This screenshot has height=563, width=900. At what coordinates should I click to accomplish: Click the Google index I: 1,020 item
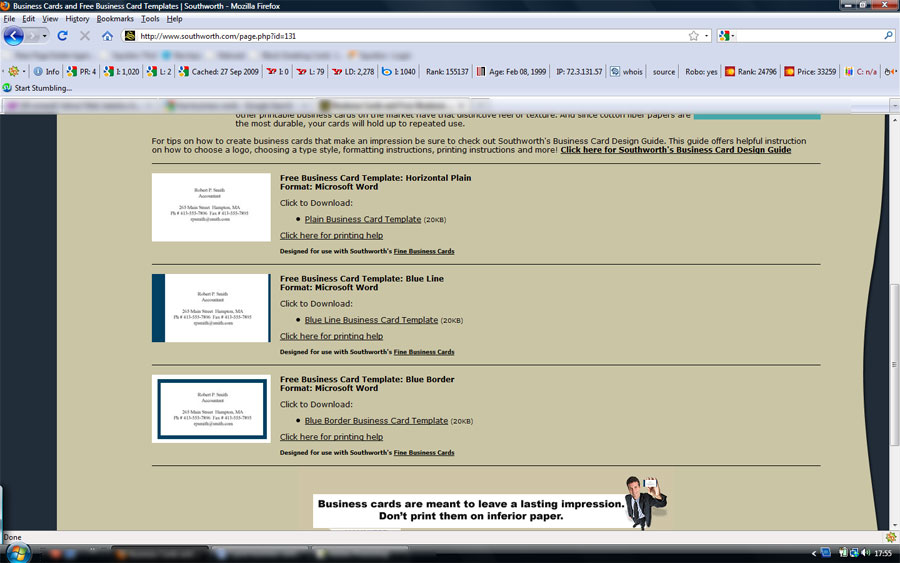(x=122, y=72)
